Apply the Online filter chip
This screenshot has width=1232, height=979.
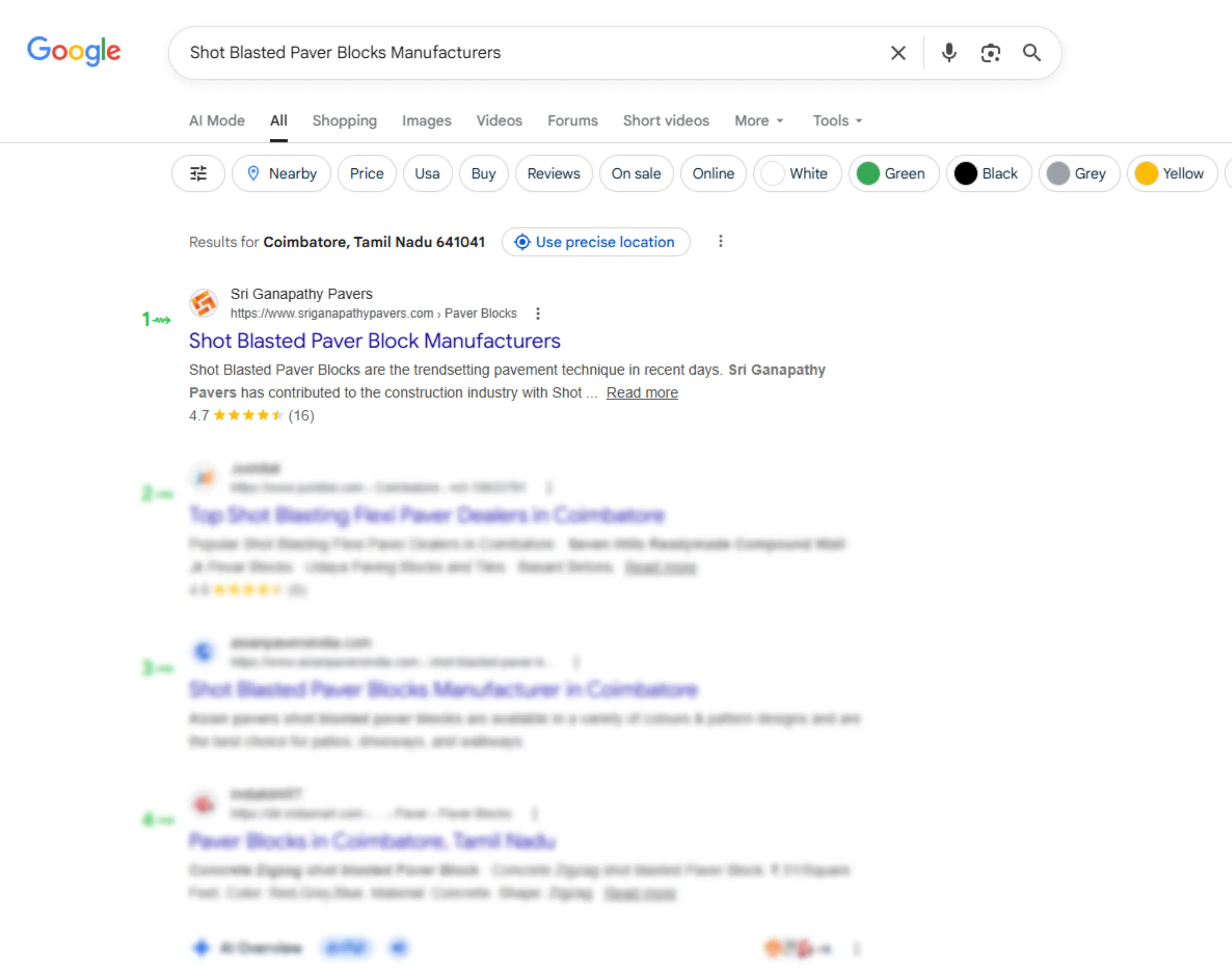713,173
